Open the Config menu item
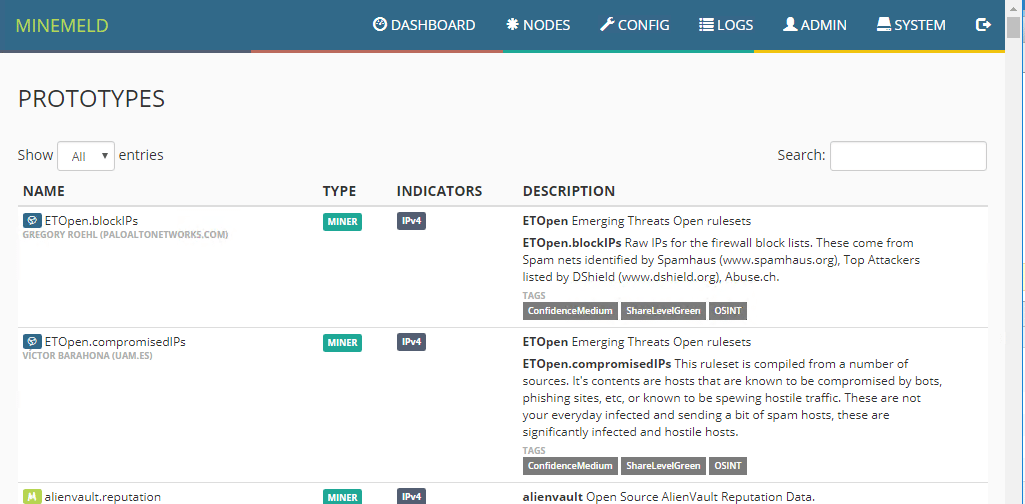1025x504 pixels. coord(635,25)
